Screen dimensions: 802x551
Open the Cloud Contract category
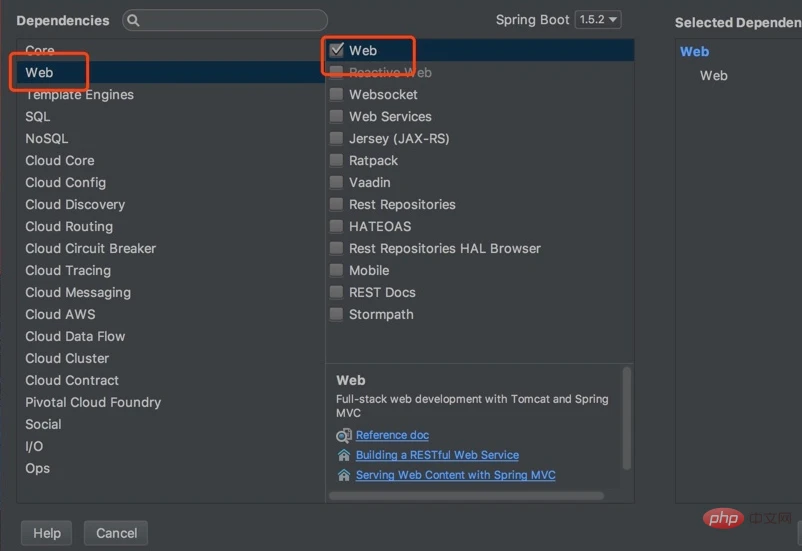170,381
